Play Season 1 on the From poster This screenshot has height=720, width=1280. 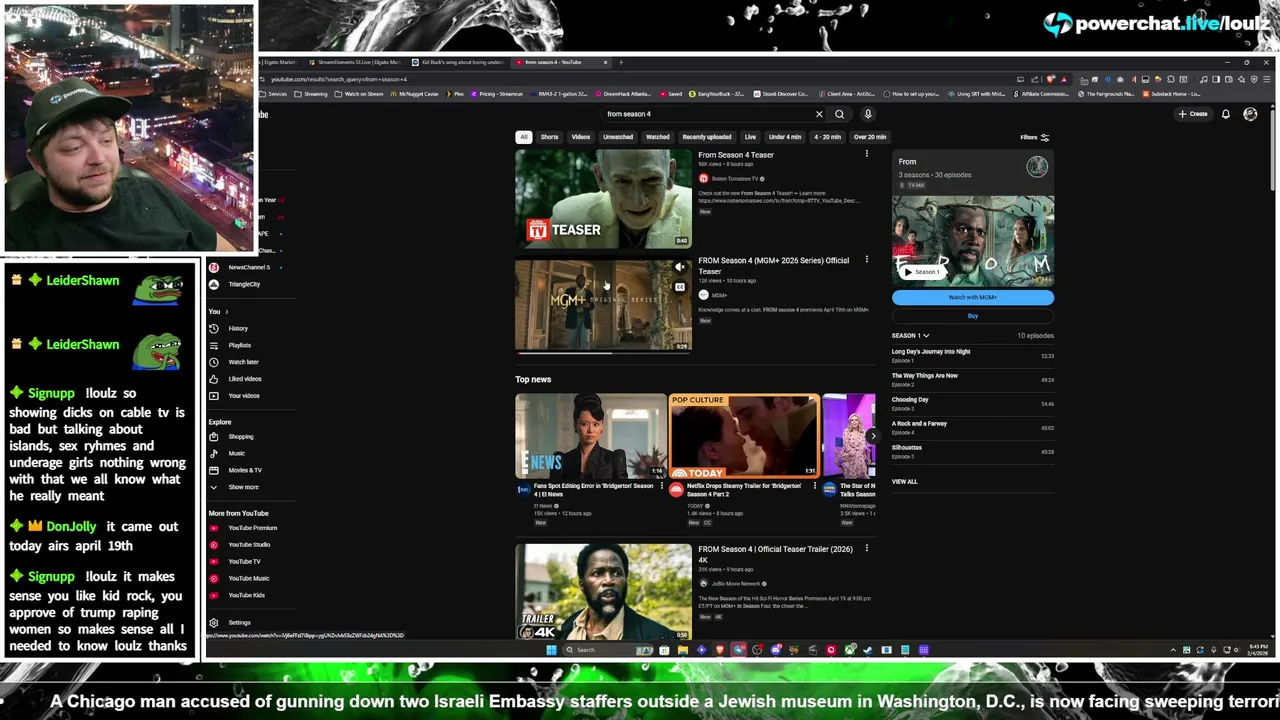point(922,272)
